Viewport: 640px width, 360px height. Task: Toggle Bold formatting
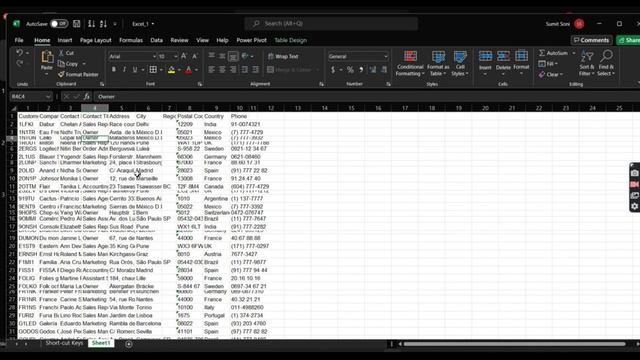click(113, 70)
